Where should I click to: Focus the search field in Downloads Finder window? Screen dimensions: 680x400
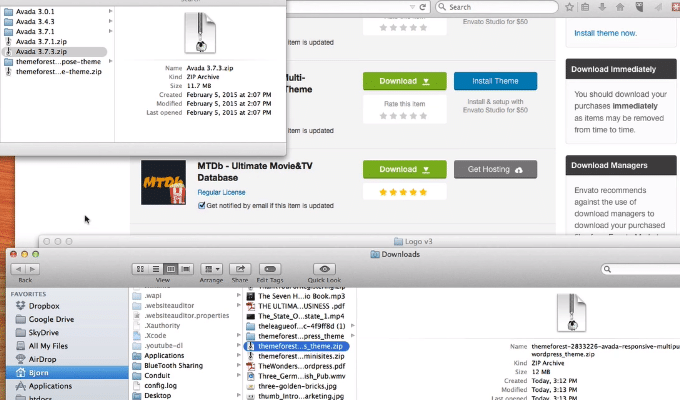[640, 269]
